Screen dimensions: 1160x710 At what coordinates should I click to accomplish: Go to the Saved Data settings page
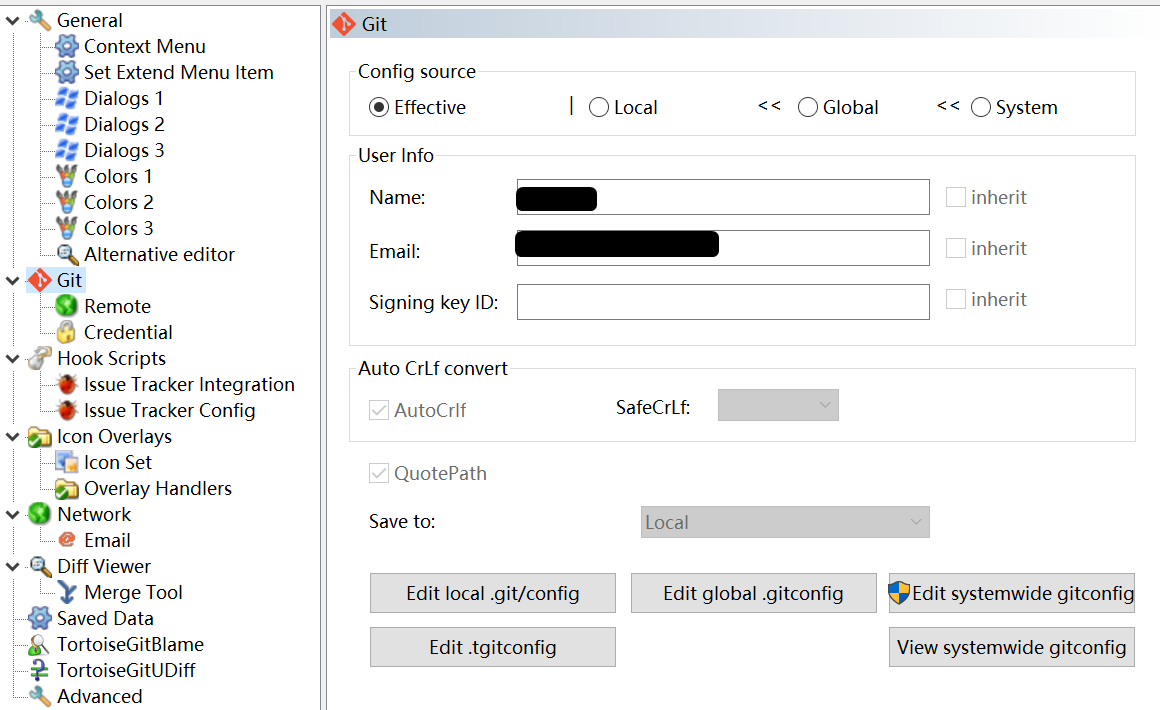(105, 618)
